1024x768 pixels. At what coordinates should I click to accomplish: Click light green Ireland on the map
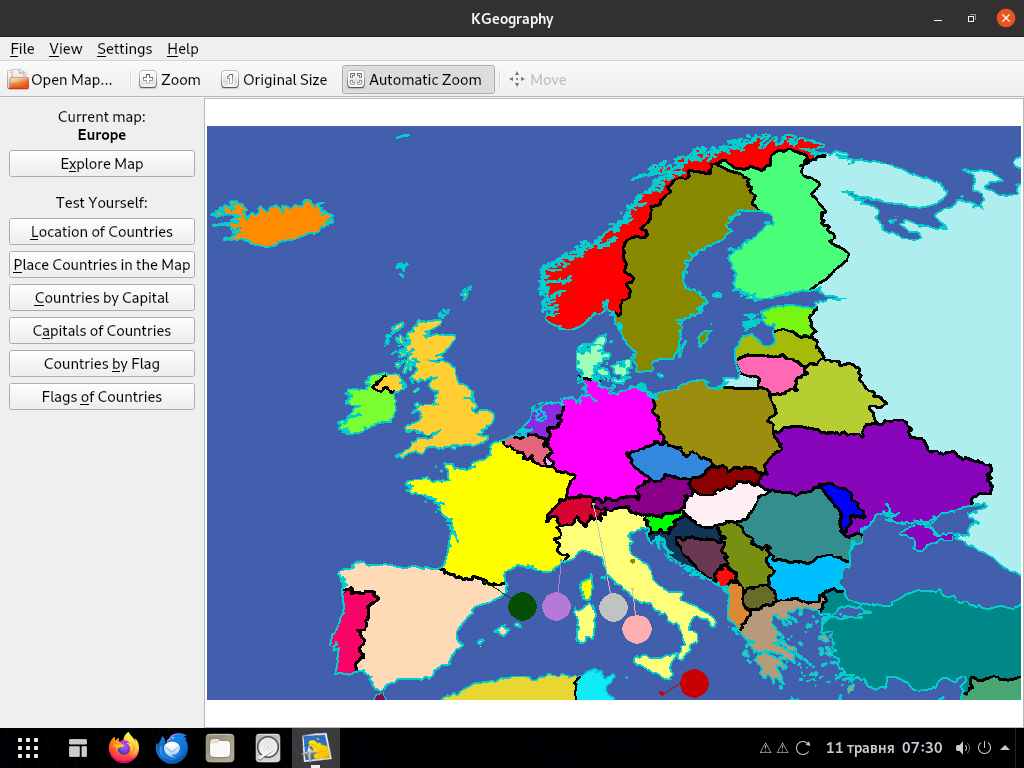click(369, 410)
